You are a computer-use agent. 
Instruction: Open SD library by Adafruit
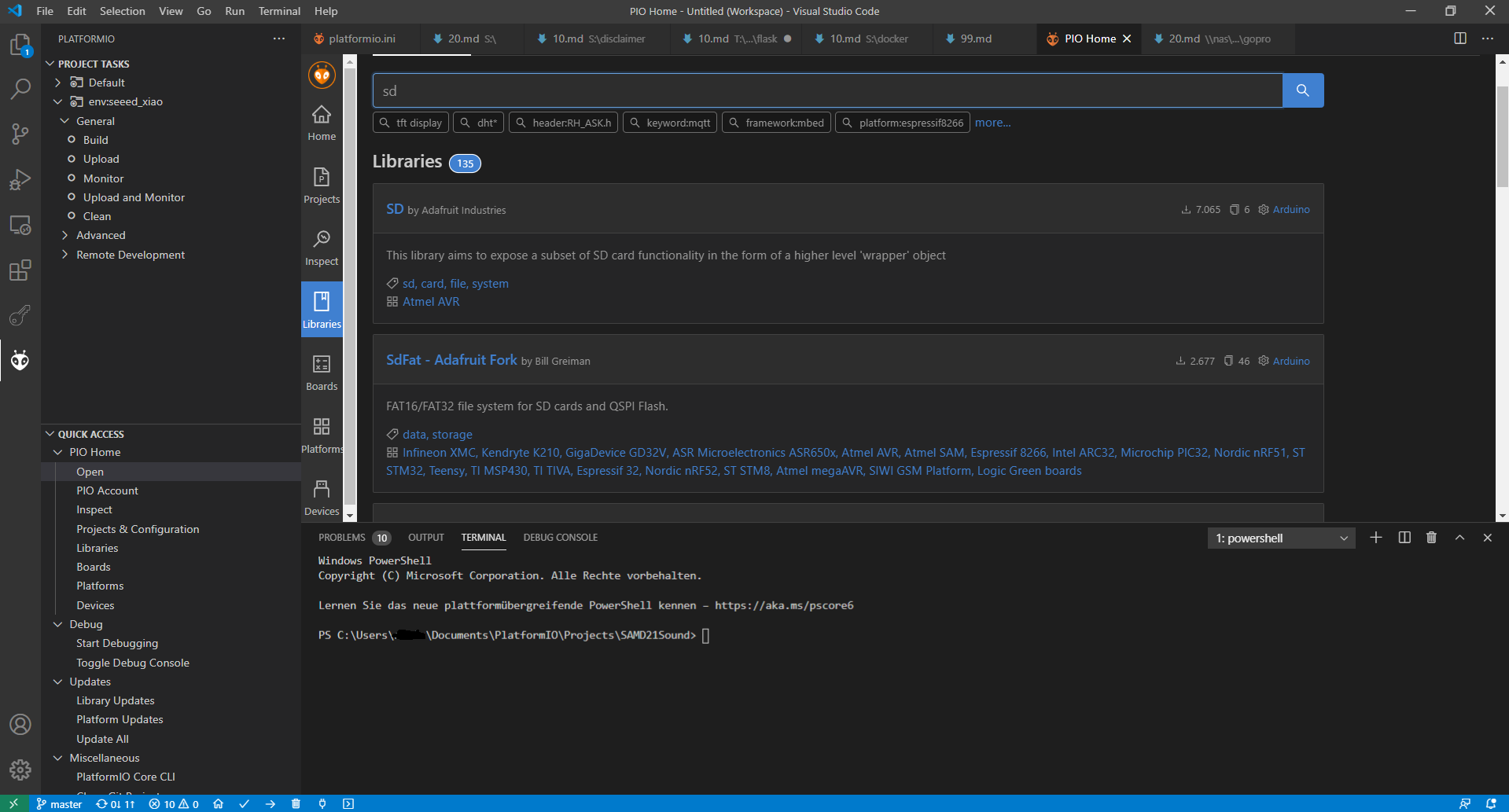(395, 209)
